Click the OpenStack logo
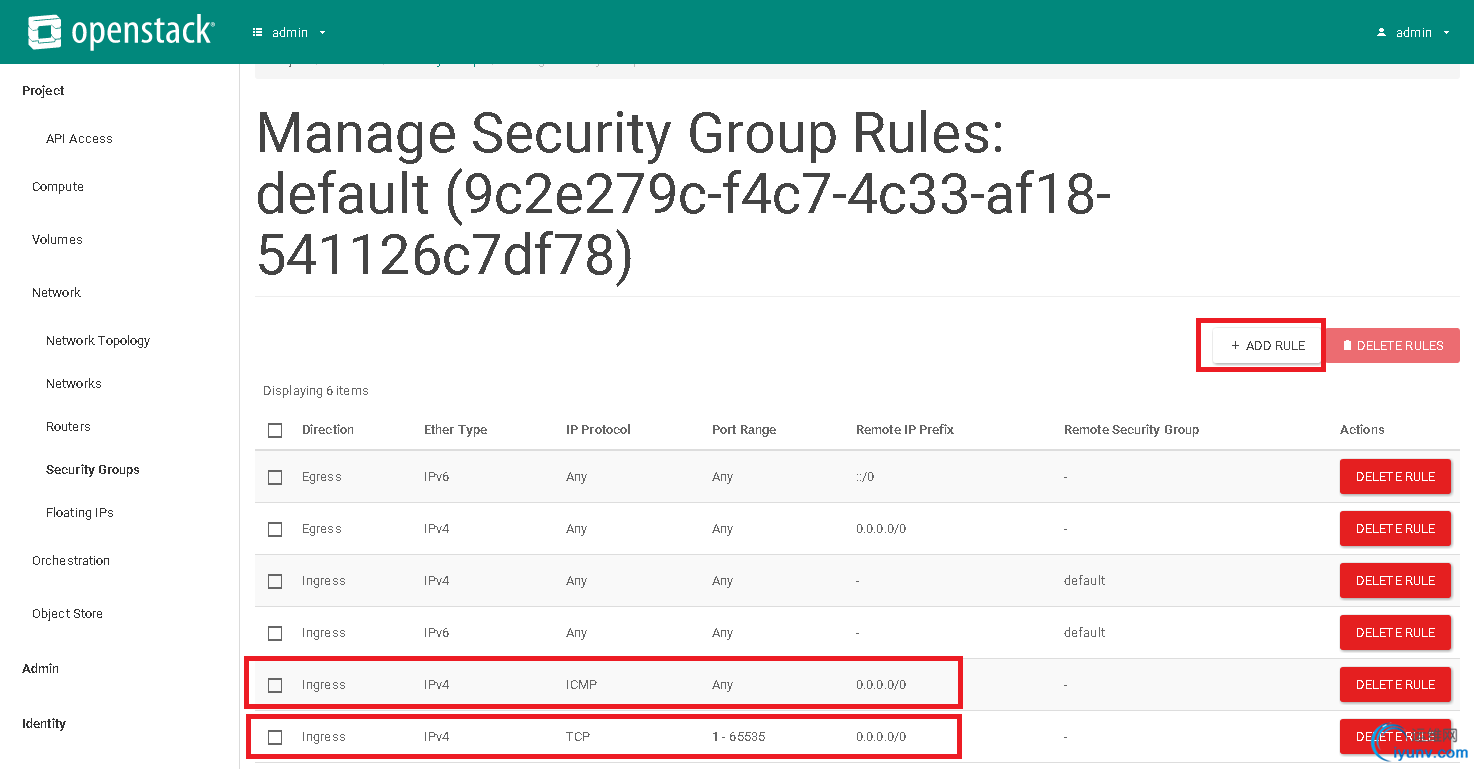Image resolution: width=1474 pixels, height=769 pixels. click(121, 32)
